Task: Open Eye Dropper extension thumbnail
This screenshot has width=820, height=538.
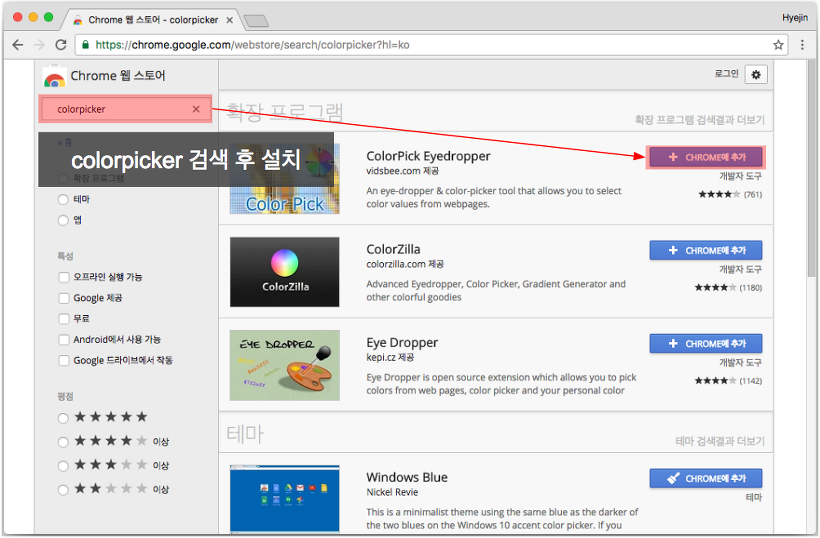Action: [285, 365]
